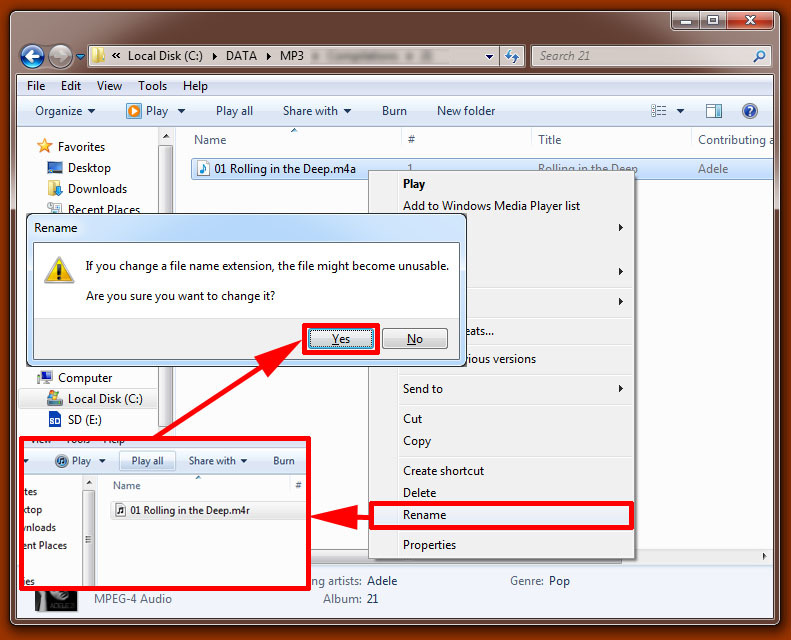
Task: Click Adele in contributing artists details
Action: [382, 581]
